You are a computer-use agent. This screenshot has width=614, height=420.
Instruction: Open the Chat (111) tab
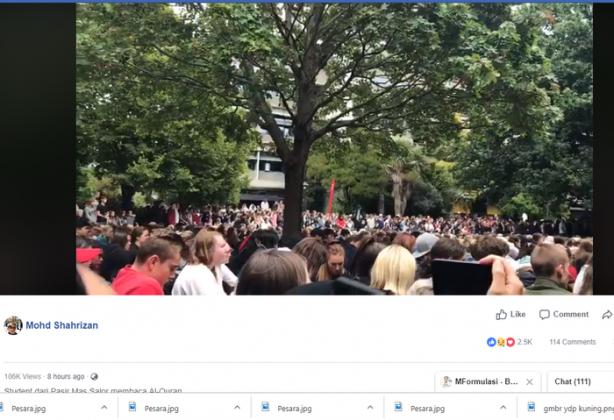pos(572,382)
